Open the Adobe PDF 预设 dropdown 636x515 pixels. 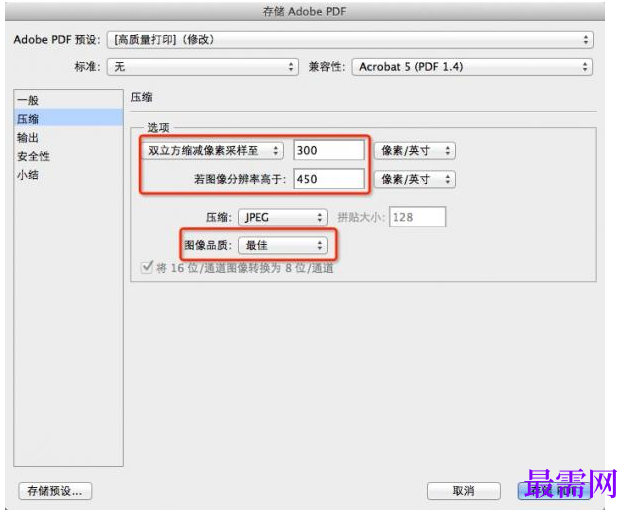click(x=350, y=40)
